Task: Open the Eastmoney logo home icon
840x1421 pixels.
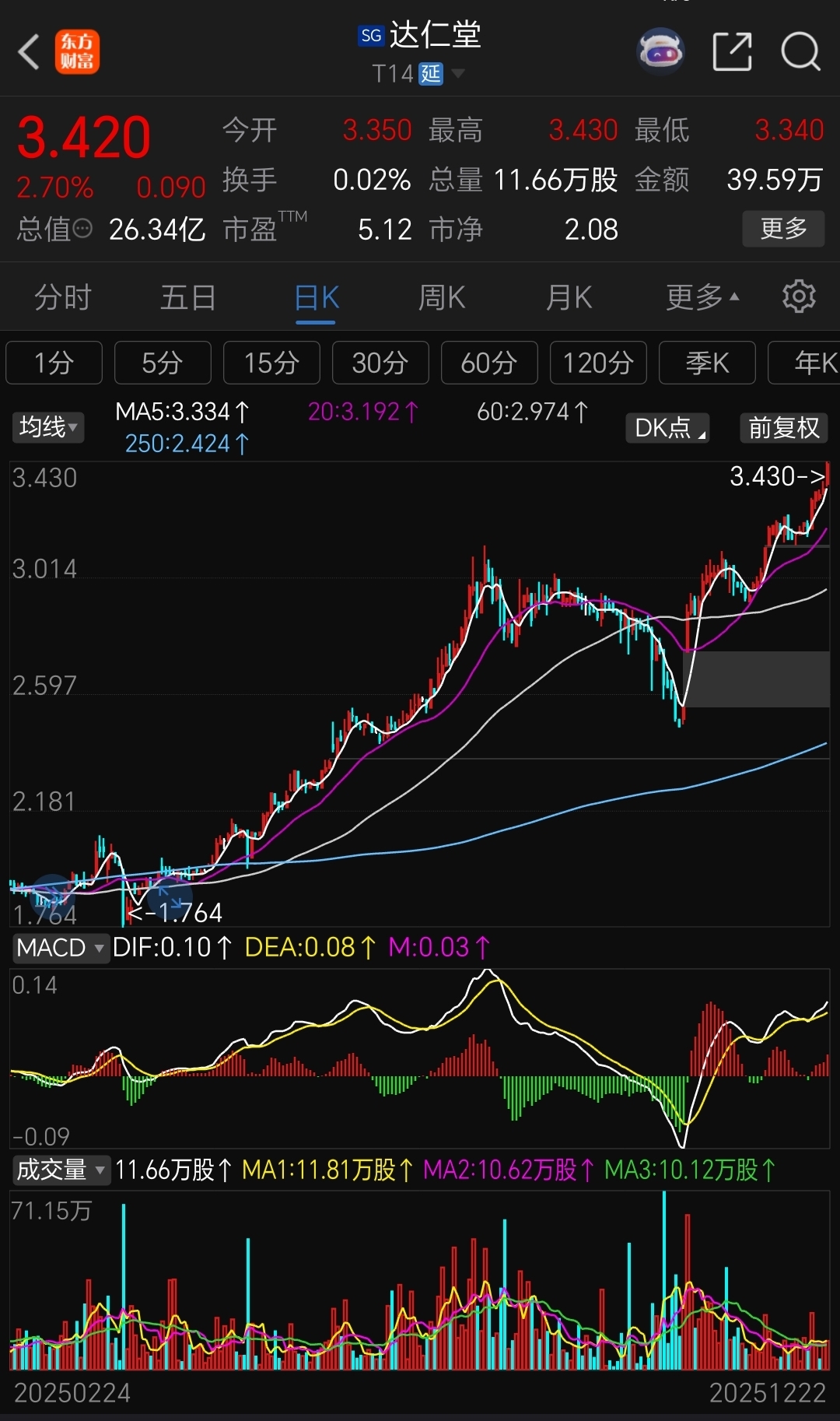Action: point(77,52)
